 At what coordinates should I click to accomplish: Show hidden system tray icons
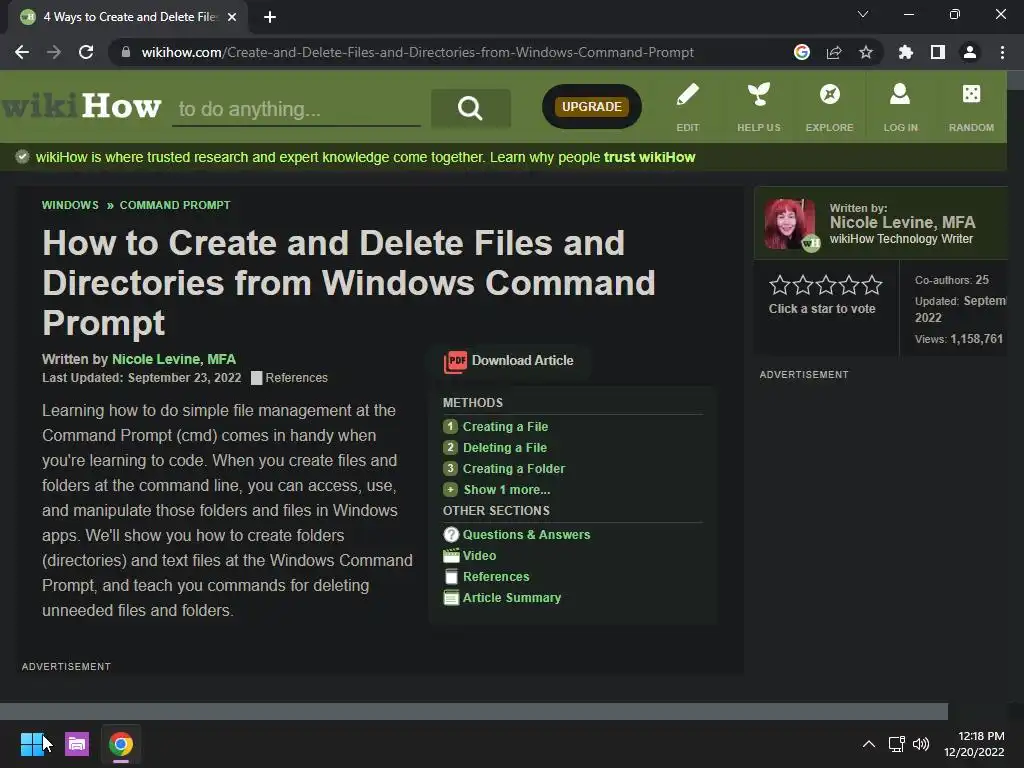click(x=869, y=744)
